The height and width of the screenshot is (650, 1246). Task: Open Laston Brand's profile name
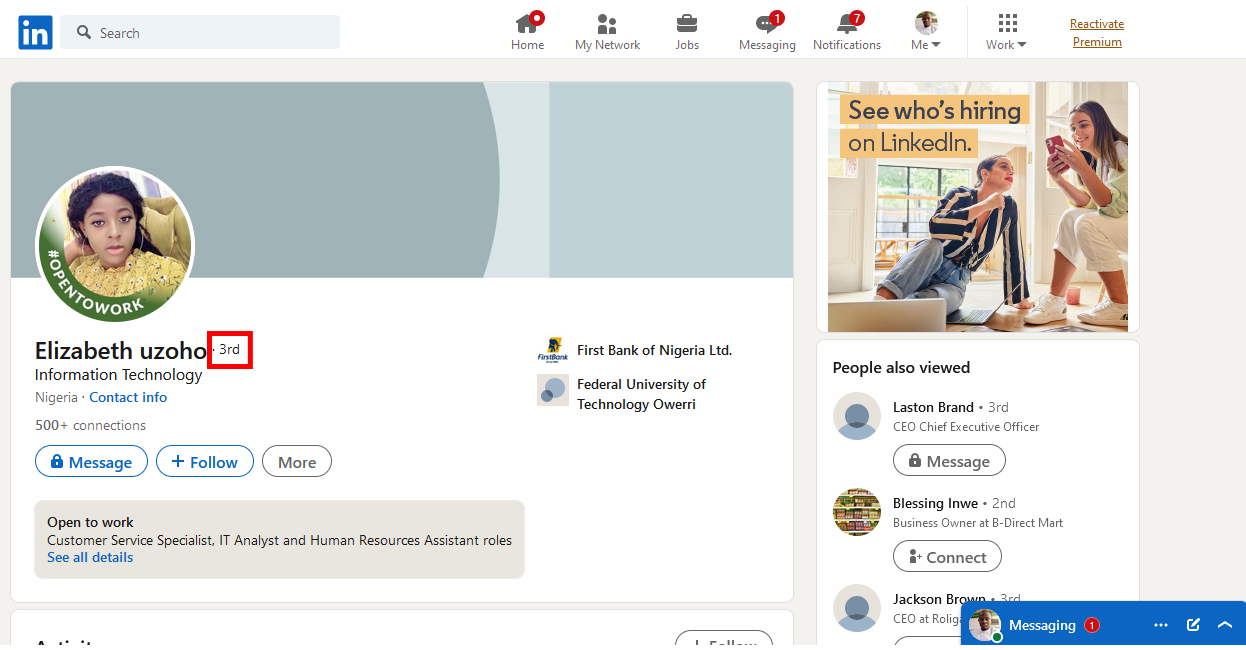coord(933,407)
